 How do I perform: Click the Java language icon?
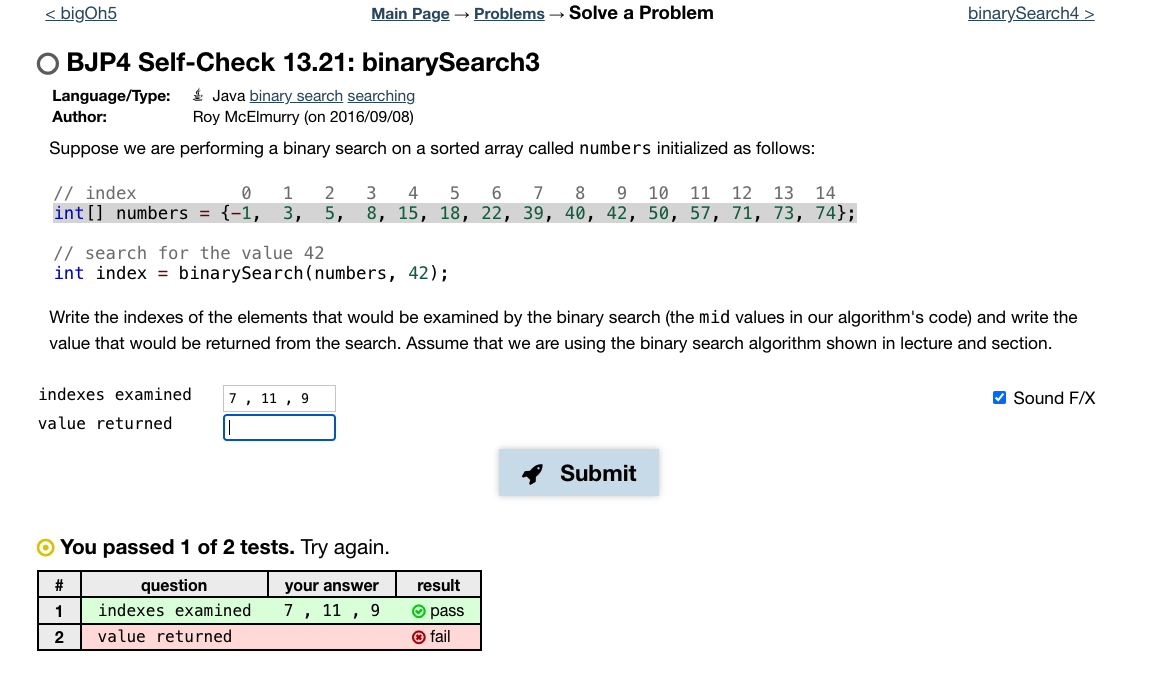[x=198, y=95]
